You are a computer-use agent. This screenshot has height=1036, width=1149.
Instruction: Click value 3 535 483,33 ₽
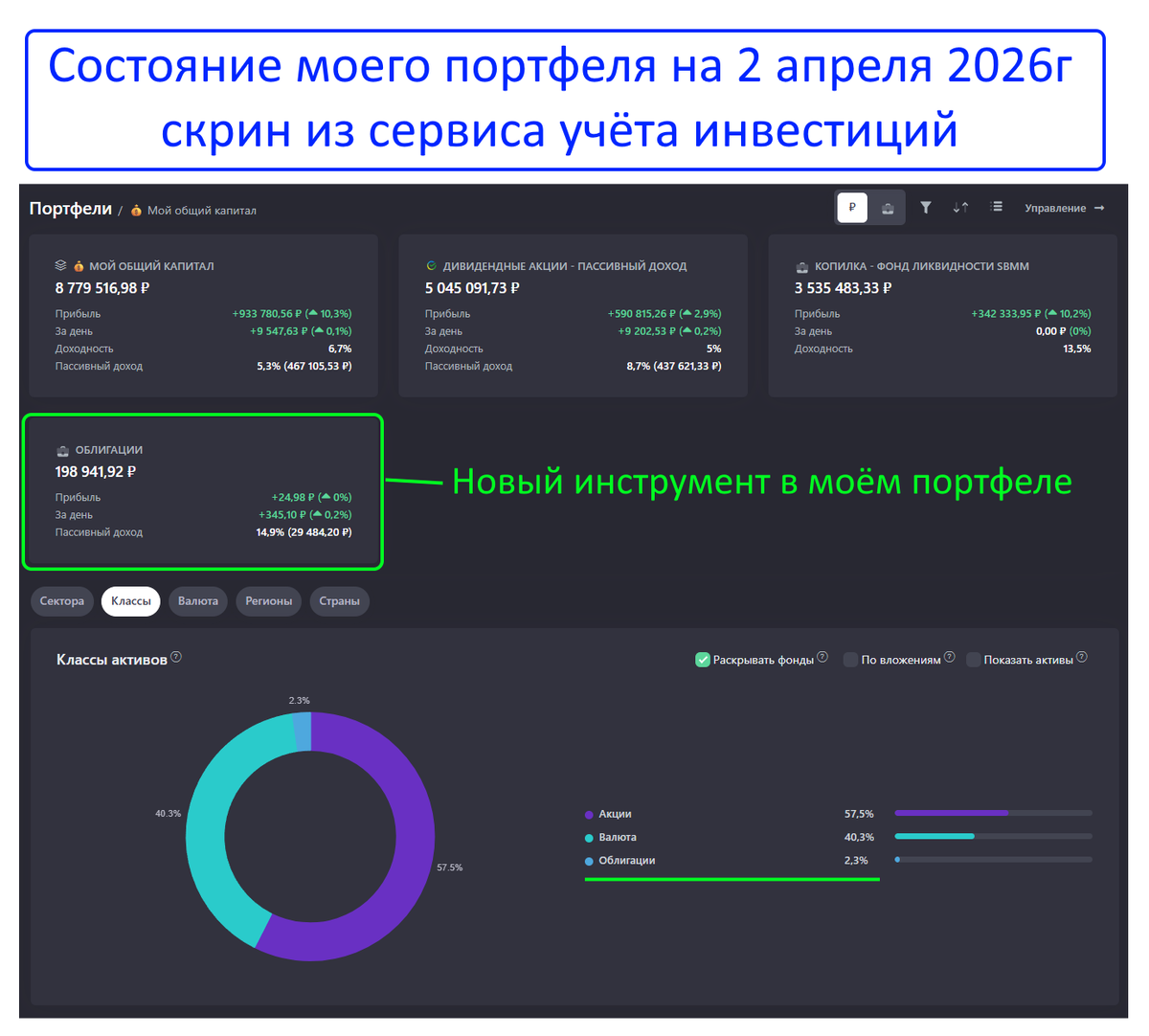click(843, 288)
